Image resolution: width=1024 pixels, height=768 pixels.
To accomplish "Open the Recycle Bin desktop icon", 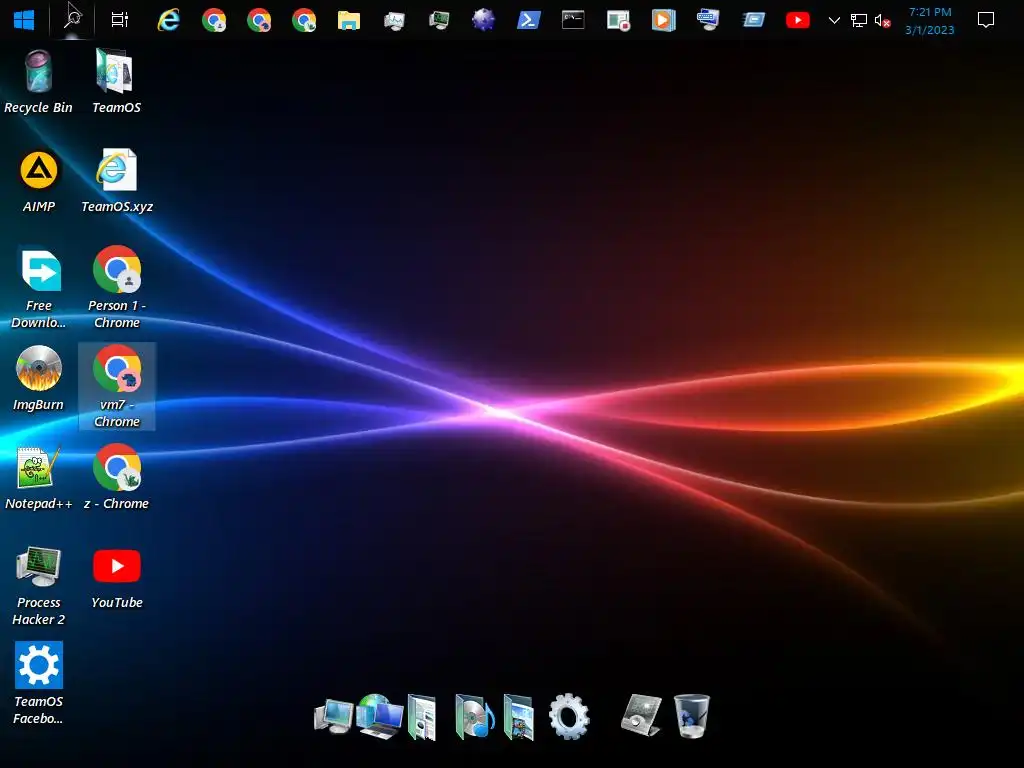I will (39, 82).
